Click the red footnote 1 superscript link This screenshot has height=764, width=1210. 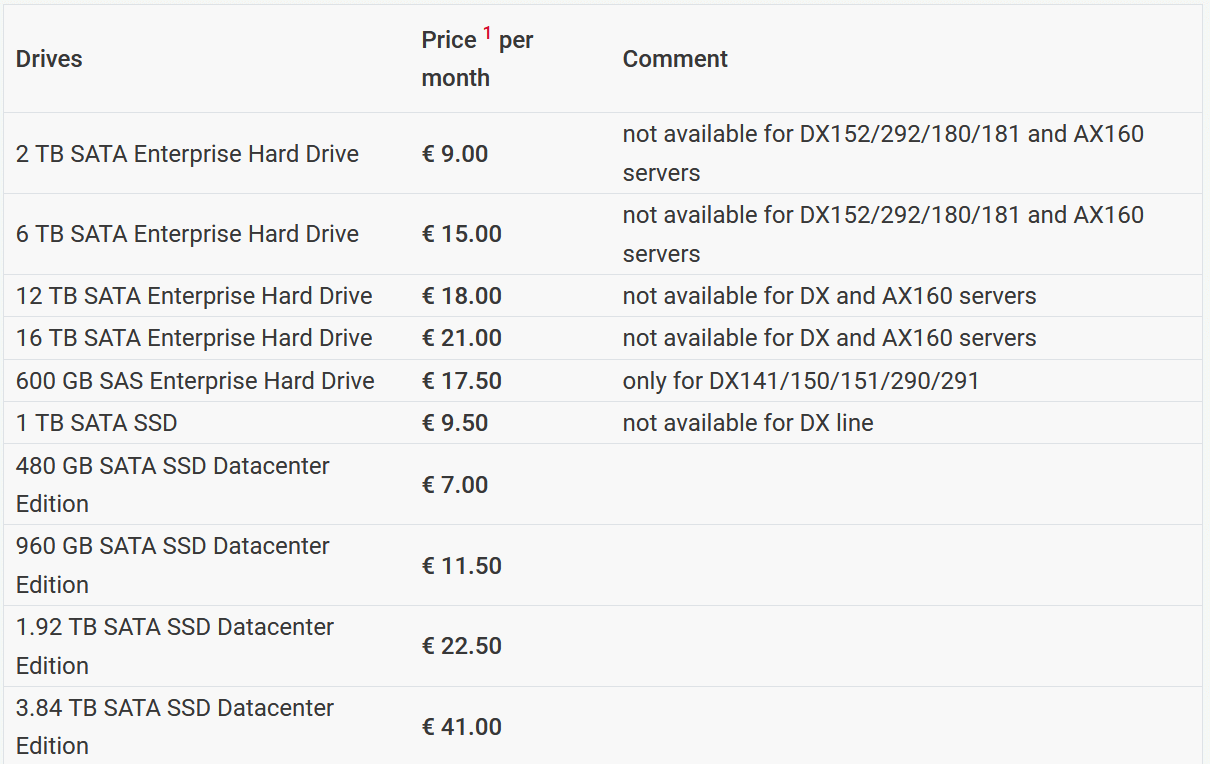[x=488, y=34]
